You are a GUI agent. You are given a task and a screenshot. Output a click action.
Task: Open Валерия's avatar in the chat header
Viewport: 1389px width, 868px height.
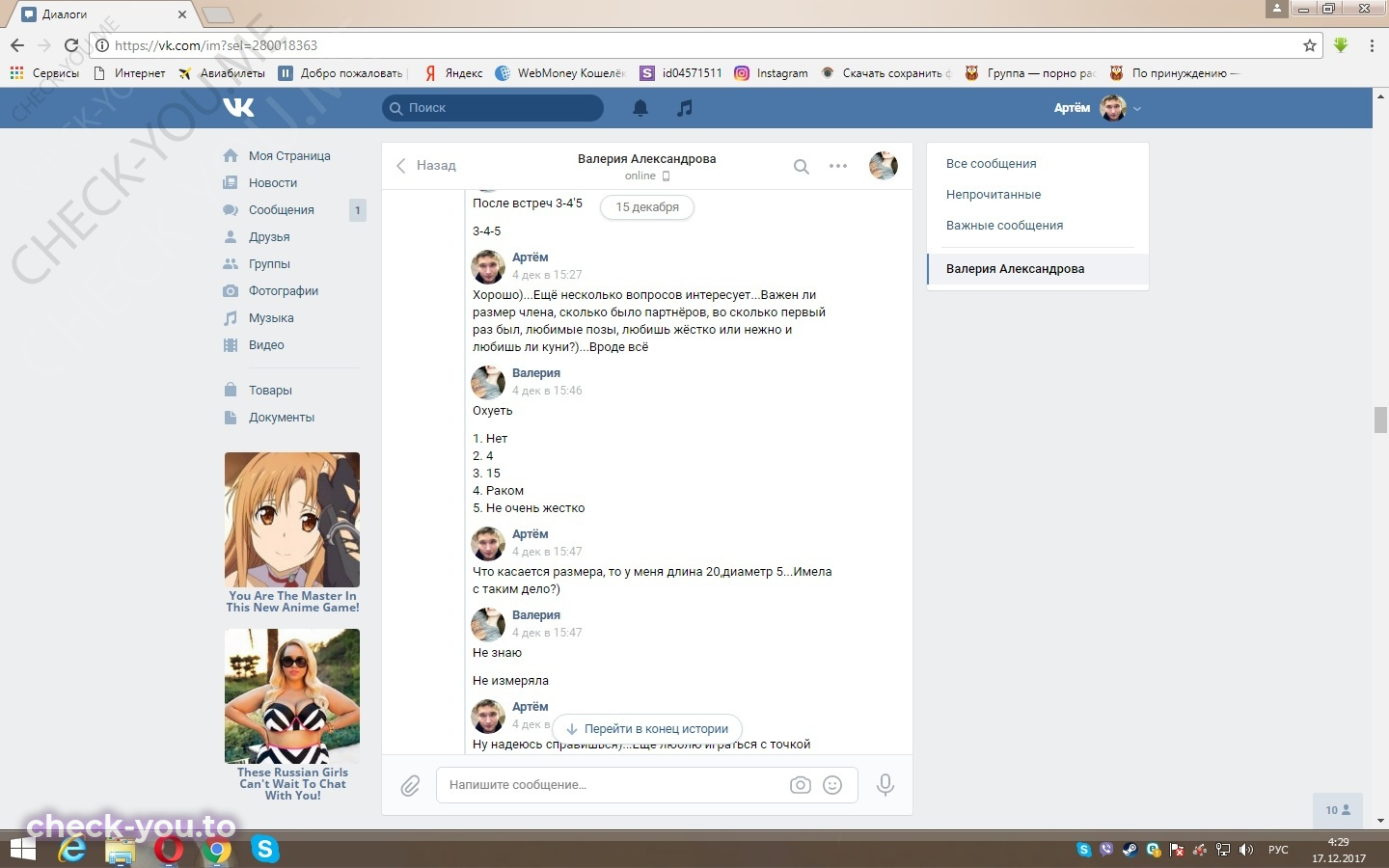pyautogui.click(x=884, y=166)
